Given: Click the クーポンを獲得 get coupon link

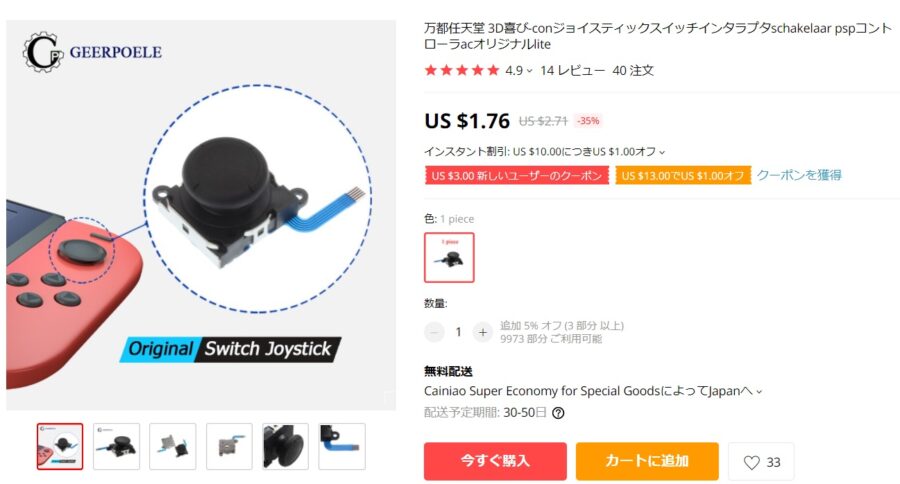Looking at the screenshot, I should tap(799, 175).
